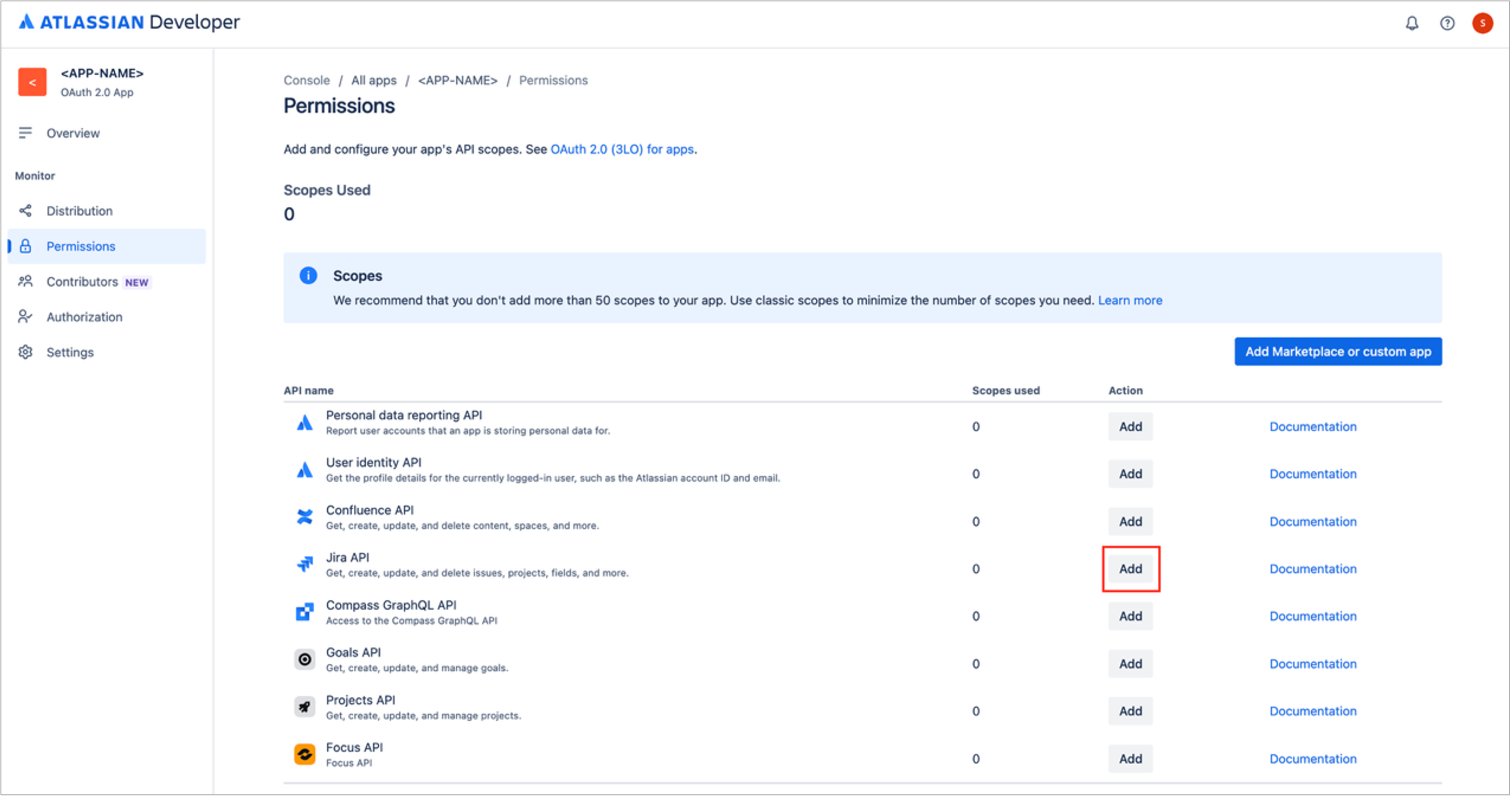
Task: Open User identity API Documentation
Action: [1313, 474]
